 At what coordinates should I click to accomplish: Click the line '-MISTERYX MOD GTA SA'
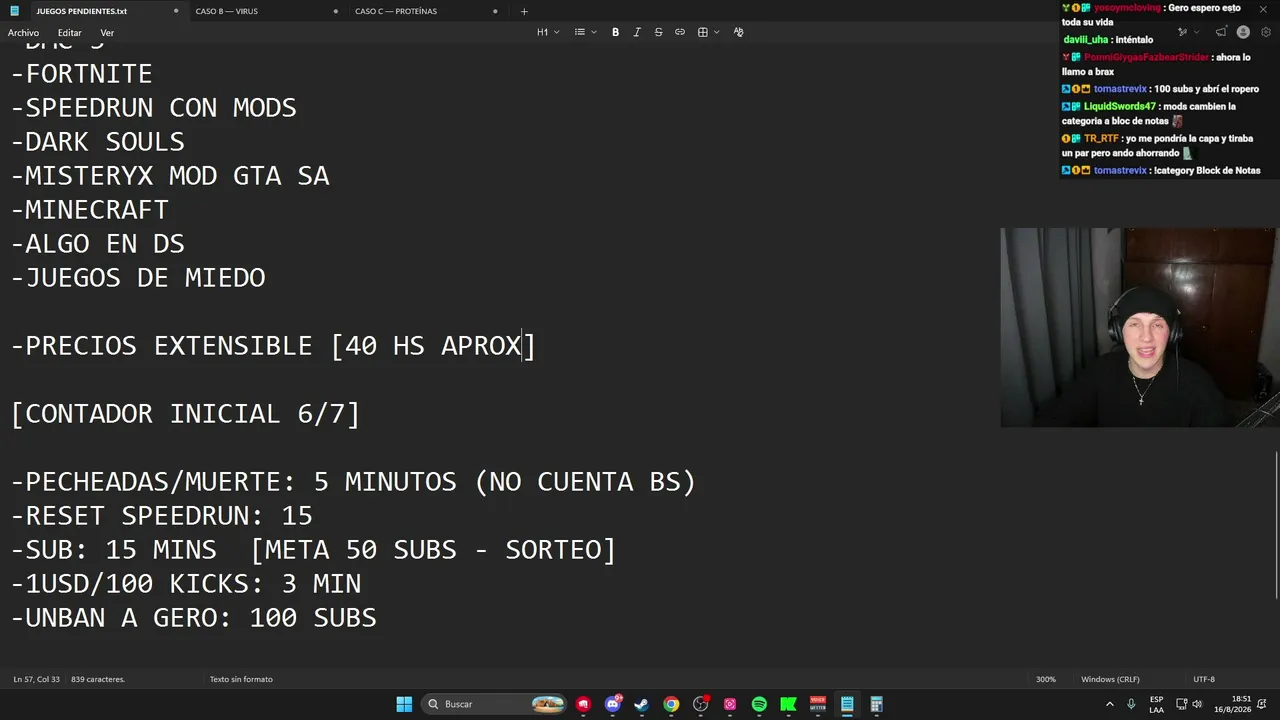[170, 176]
